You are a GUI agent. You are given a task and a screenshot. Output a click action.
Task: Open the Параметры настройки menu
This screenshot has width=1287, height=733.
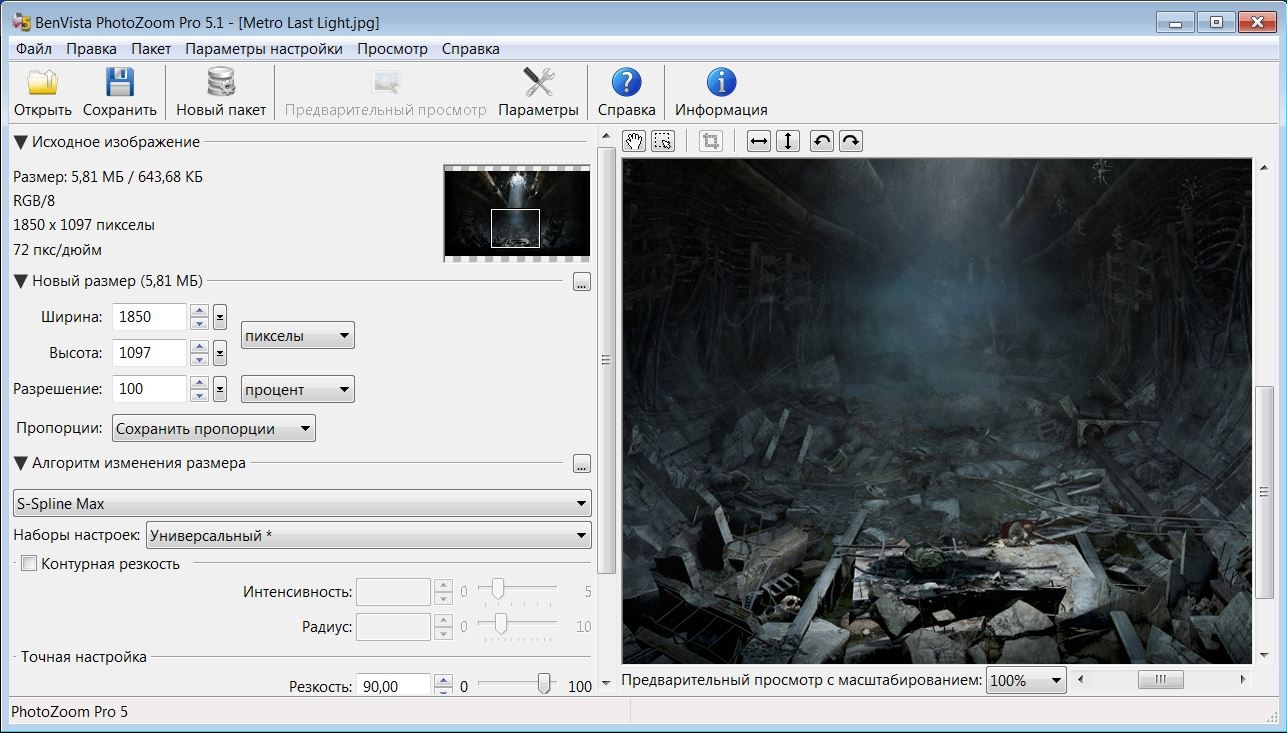(x=264, y=48)
